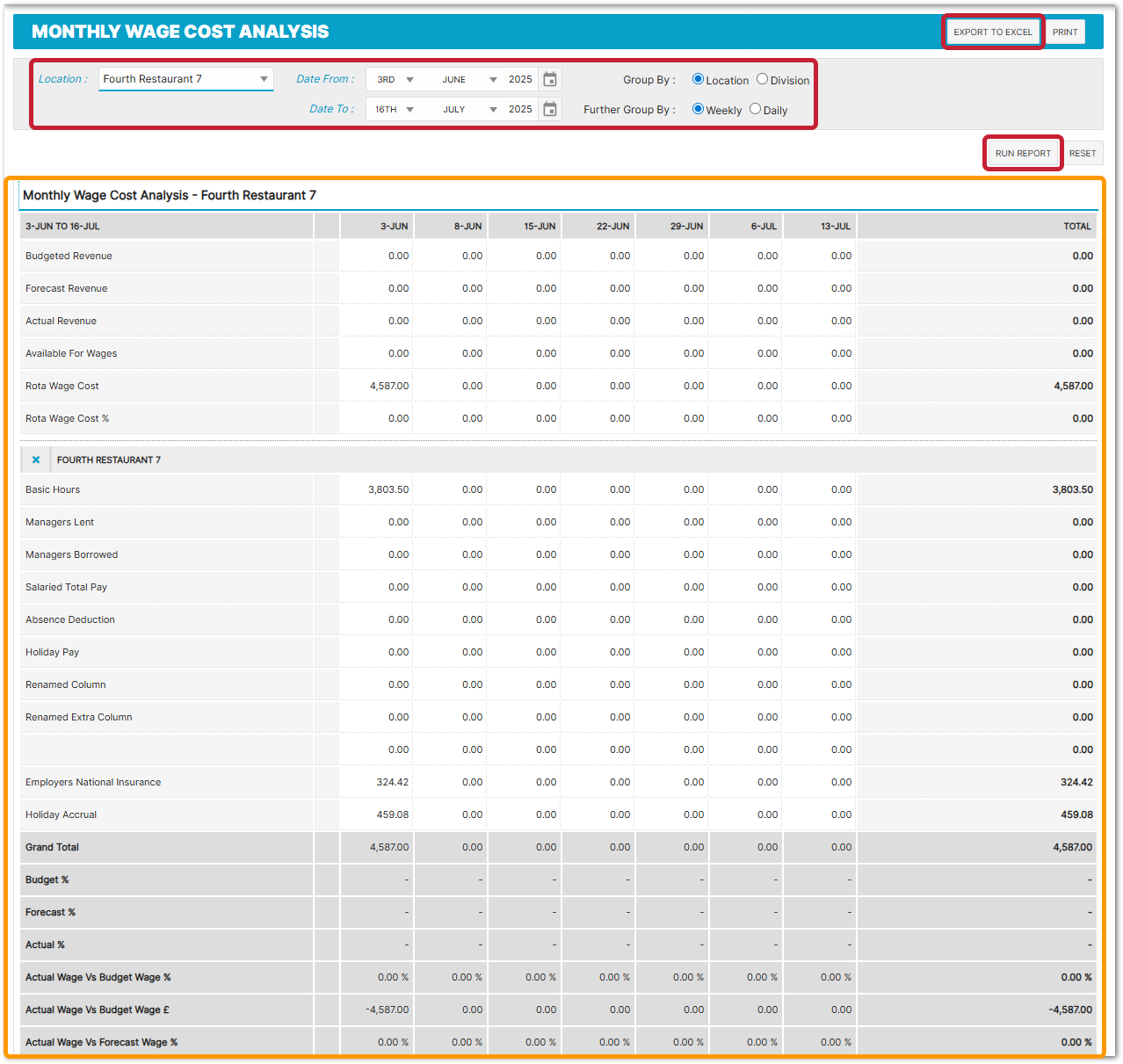Click the Date From year field

520,80
